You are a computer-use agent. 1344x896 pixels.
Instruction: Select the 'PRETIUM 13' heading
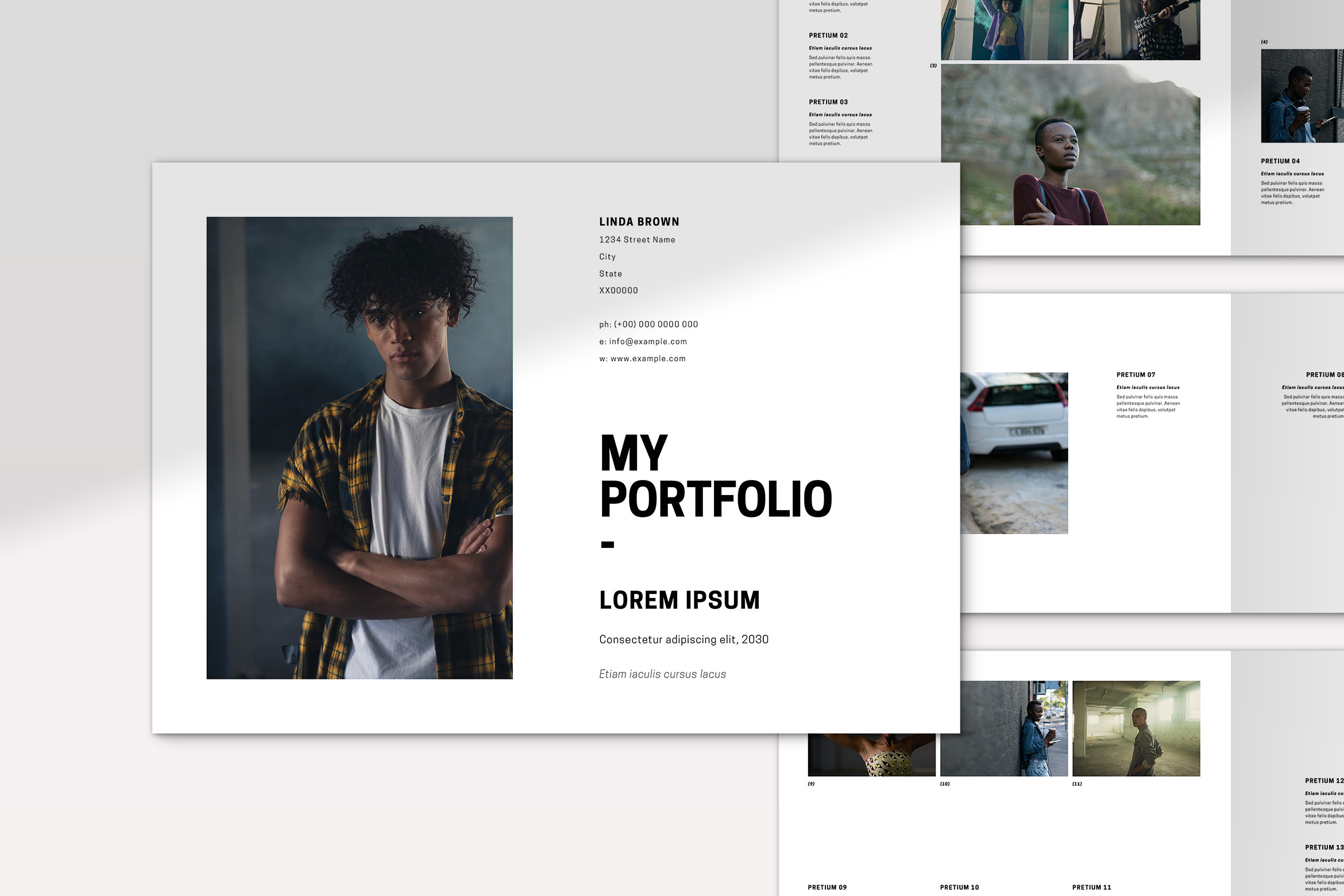point(1324,848)
